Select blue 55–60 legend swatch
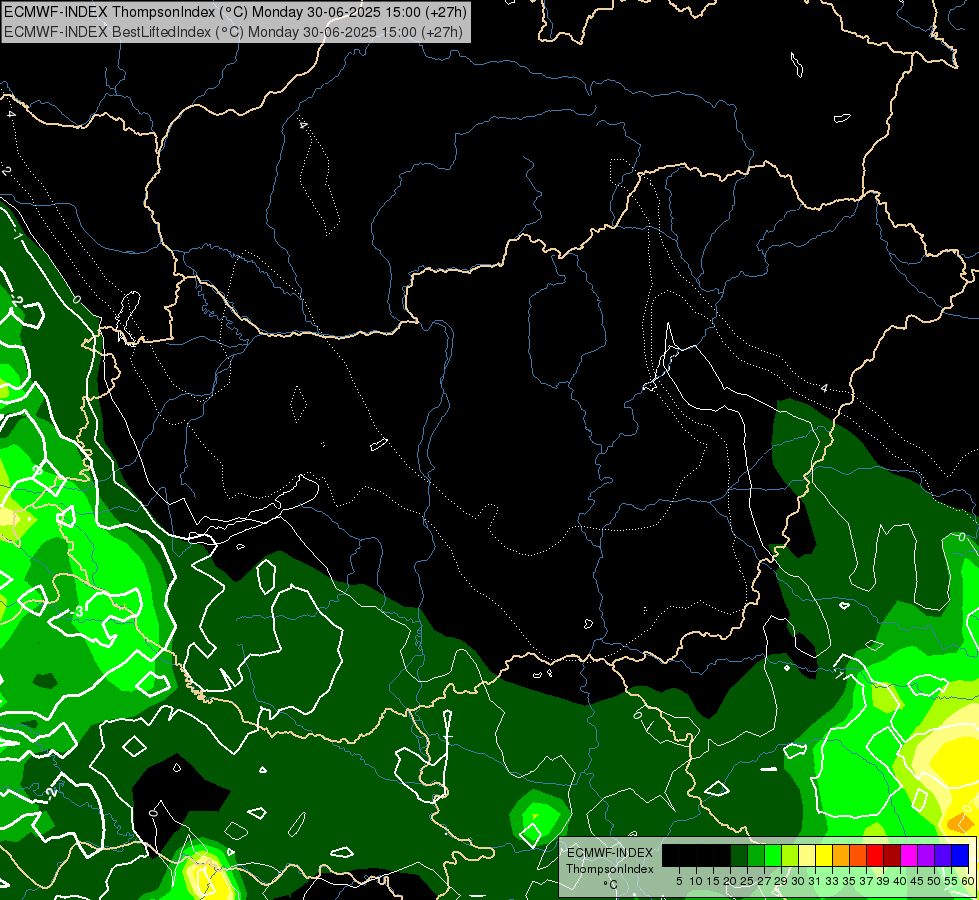The height and width of the screenshot is (900, 979). coord(960,855)
